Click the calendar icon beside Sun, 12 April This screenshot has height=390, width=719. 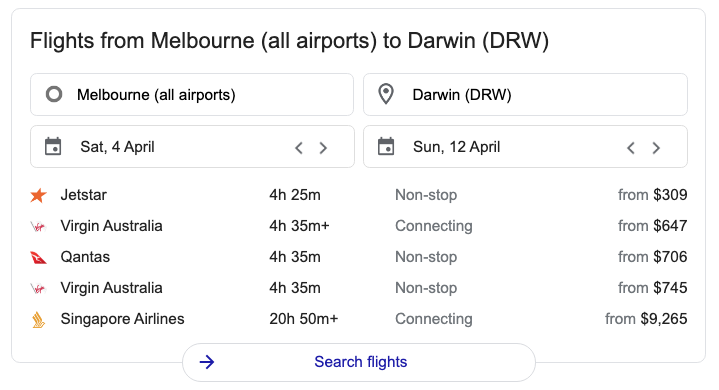click(x=386, y=147)
